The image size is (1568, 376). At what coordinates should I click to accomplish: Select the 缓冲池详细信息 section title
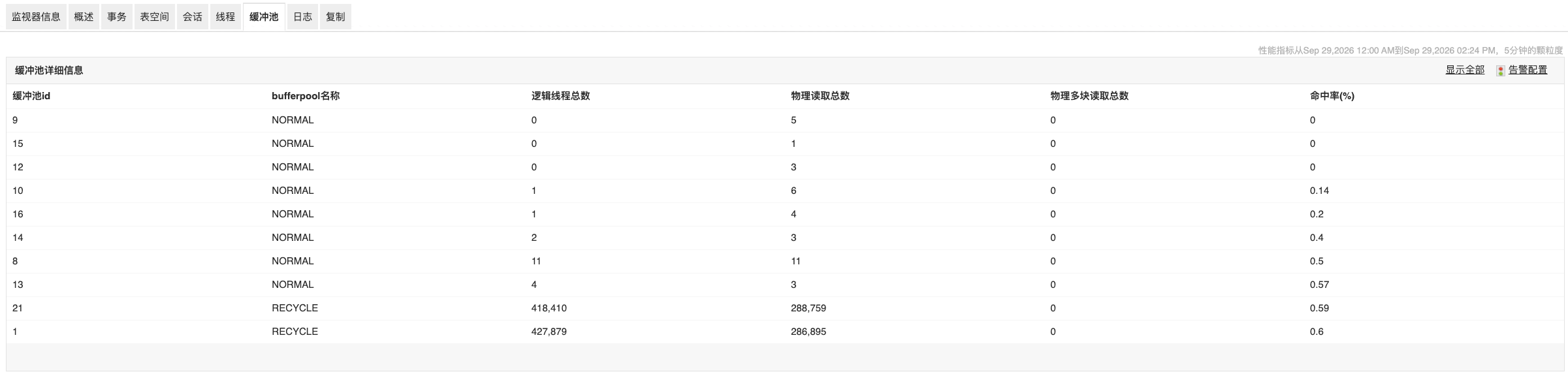49,70
